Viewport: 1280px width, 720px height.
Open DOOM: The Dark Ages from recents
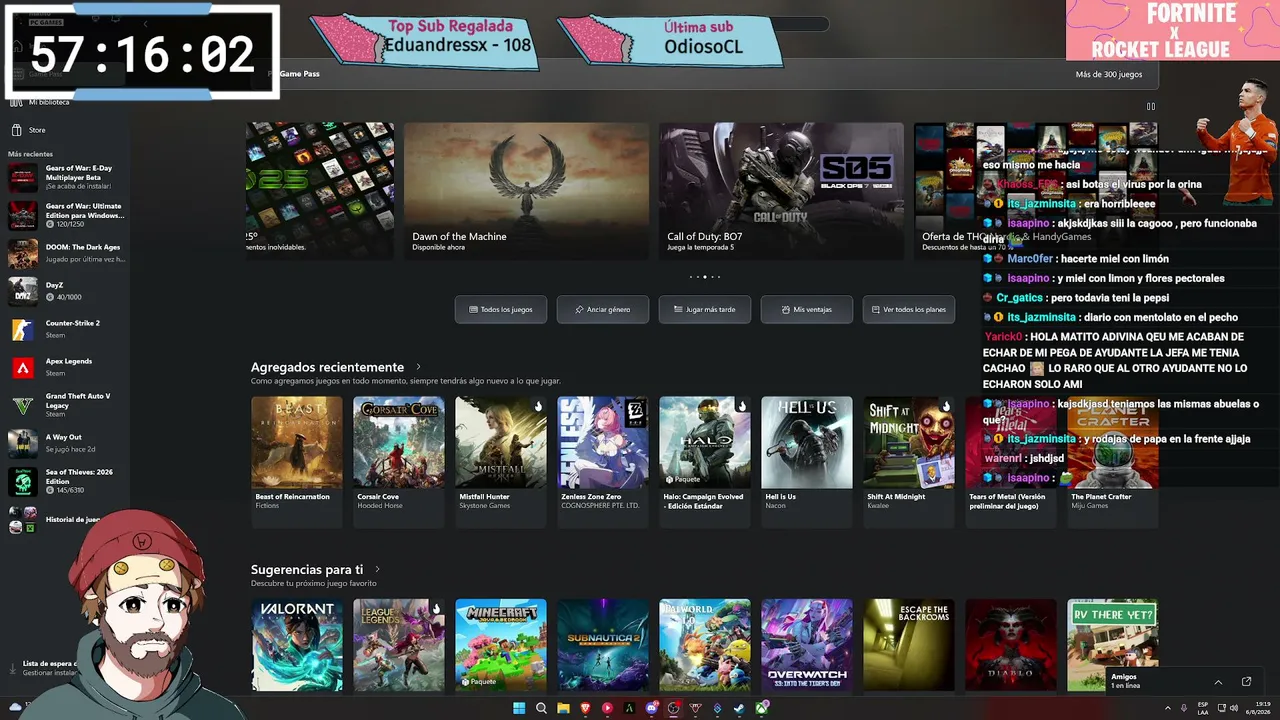pyautogui.click(x=65, y=253)
